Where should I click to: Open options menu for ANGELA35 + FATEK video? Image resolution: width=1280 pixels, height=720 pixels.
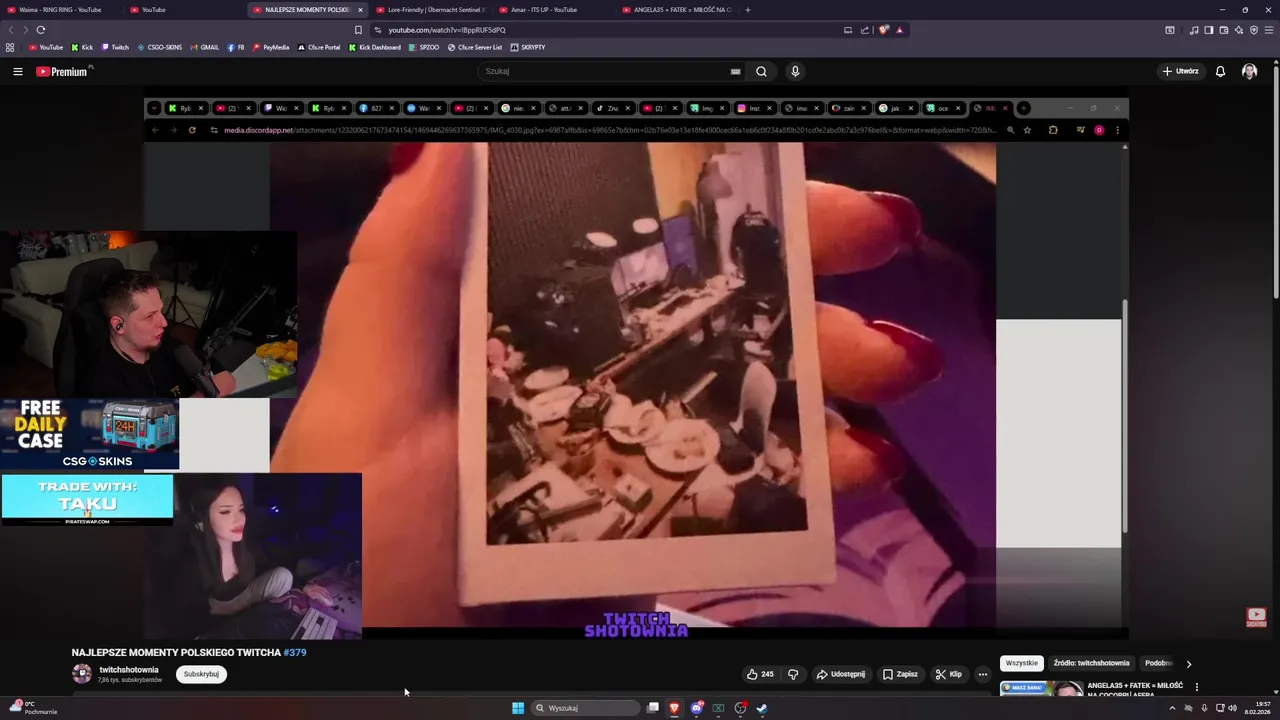click(x=1196, y=687)
